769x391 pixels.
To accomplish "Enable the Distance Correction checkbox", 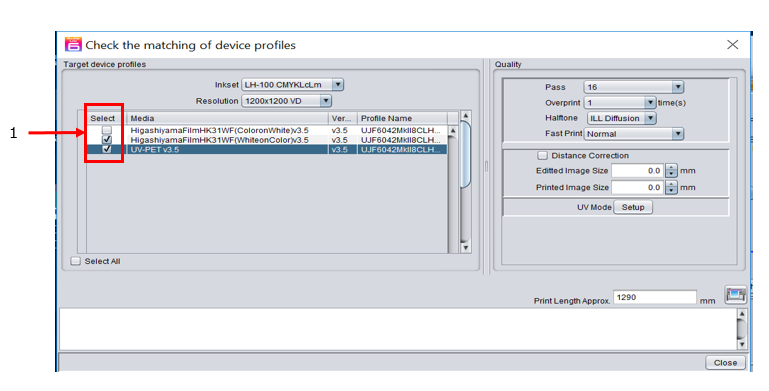I will [542, 156].
